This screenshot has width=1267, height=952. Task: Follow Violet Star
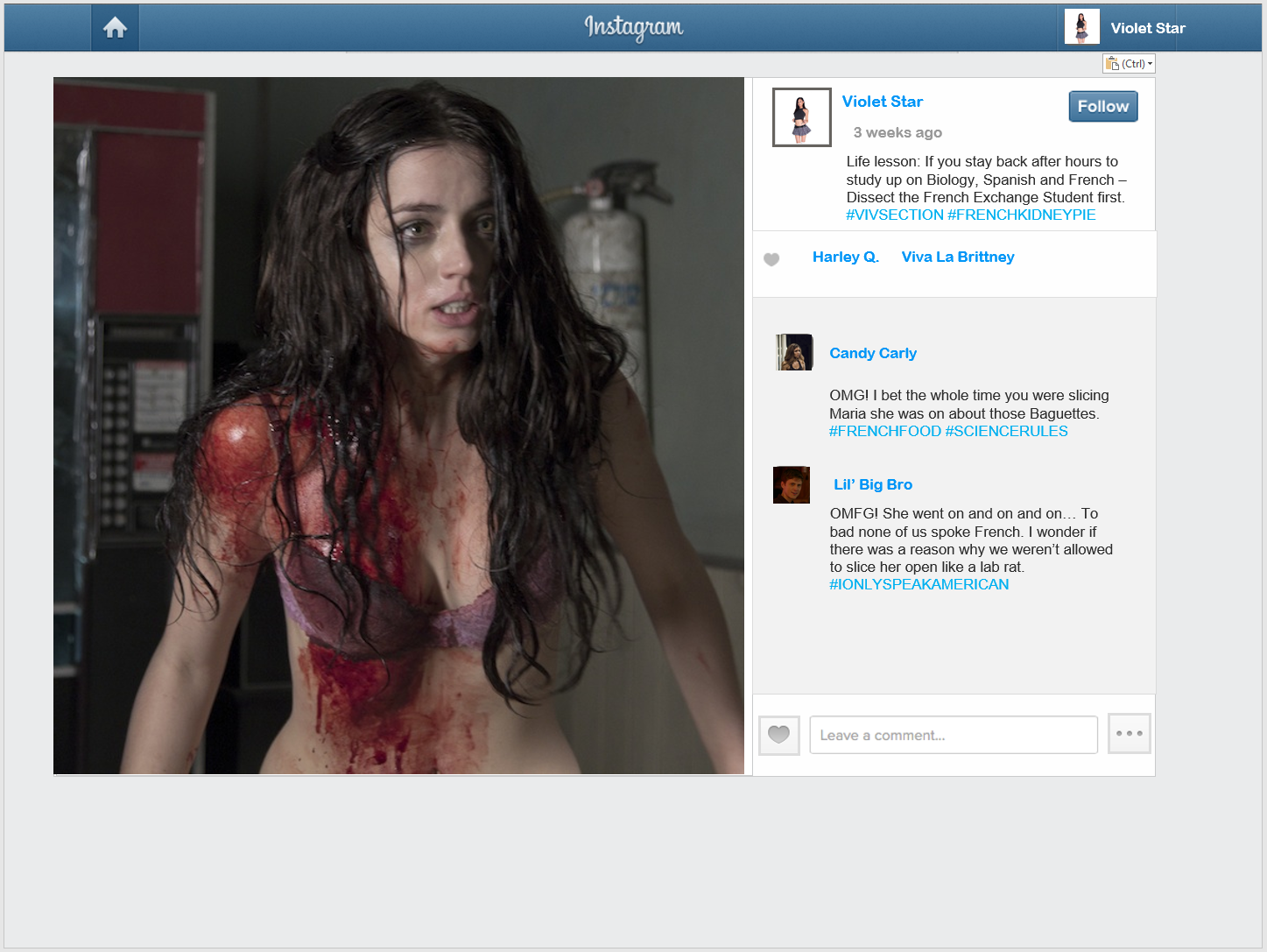[x=1102, y=107]
